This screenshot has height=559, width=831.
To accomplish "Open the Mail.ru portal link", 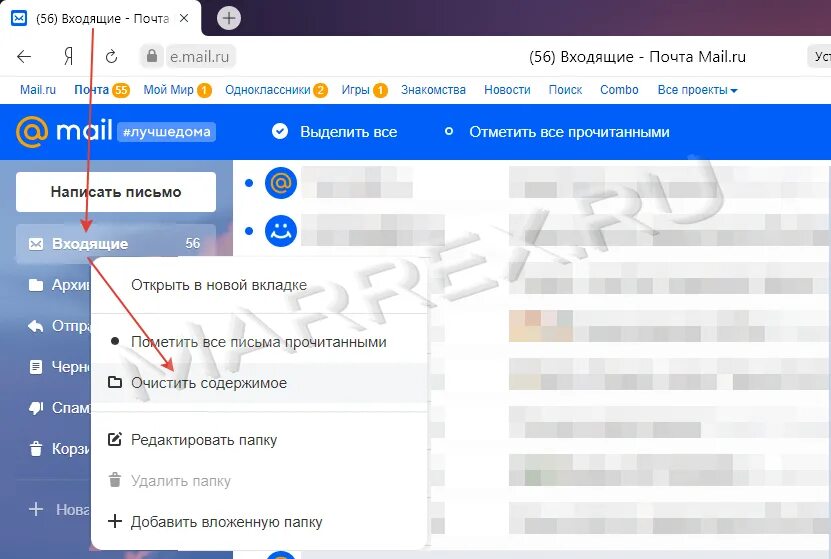I will coord(38,90).
